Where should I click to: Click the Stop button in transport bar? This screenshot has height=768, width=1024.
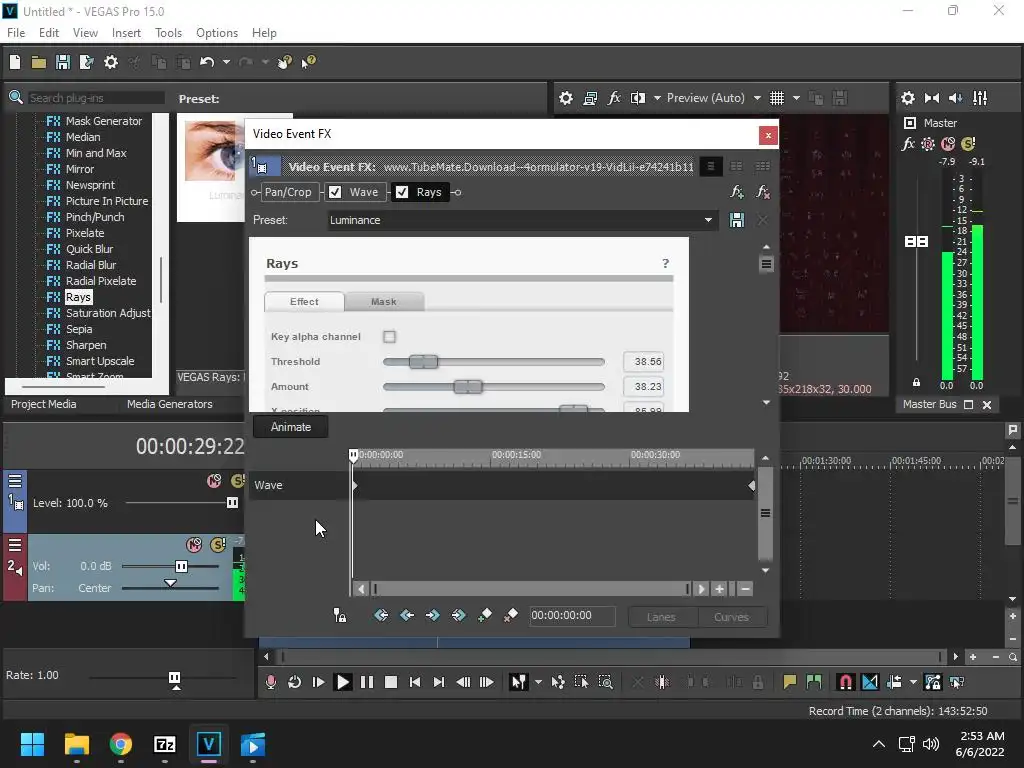(x=391, y=682)
